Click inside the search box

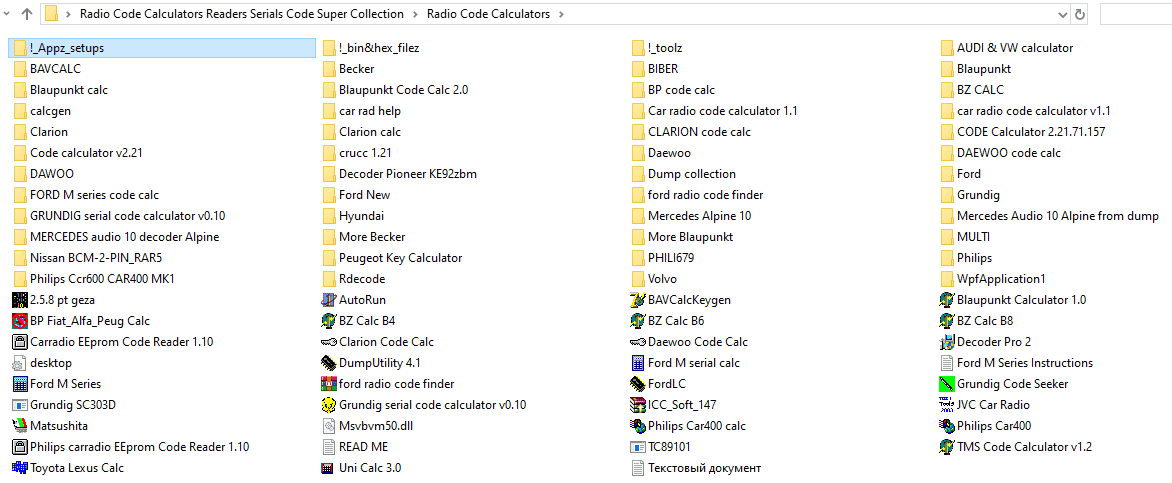coord(1135,13)
